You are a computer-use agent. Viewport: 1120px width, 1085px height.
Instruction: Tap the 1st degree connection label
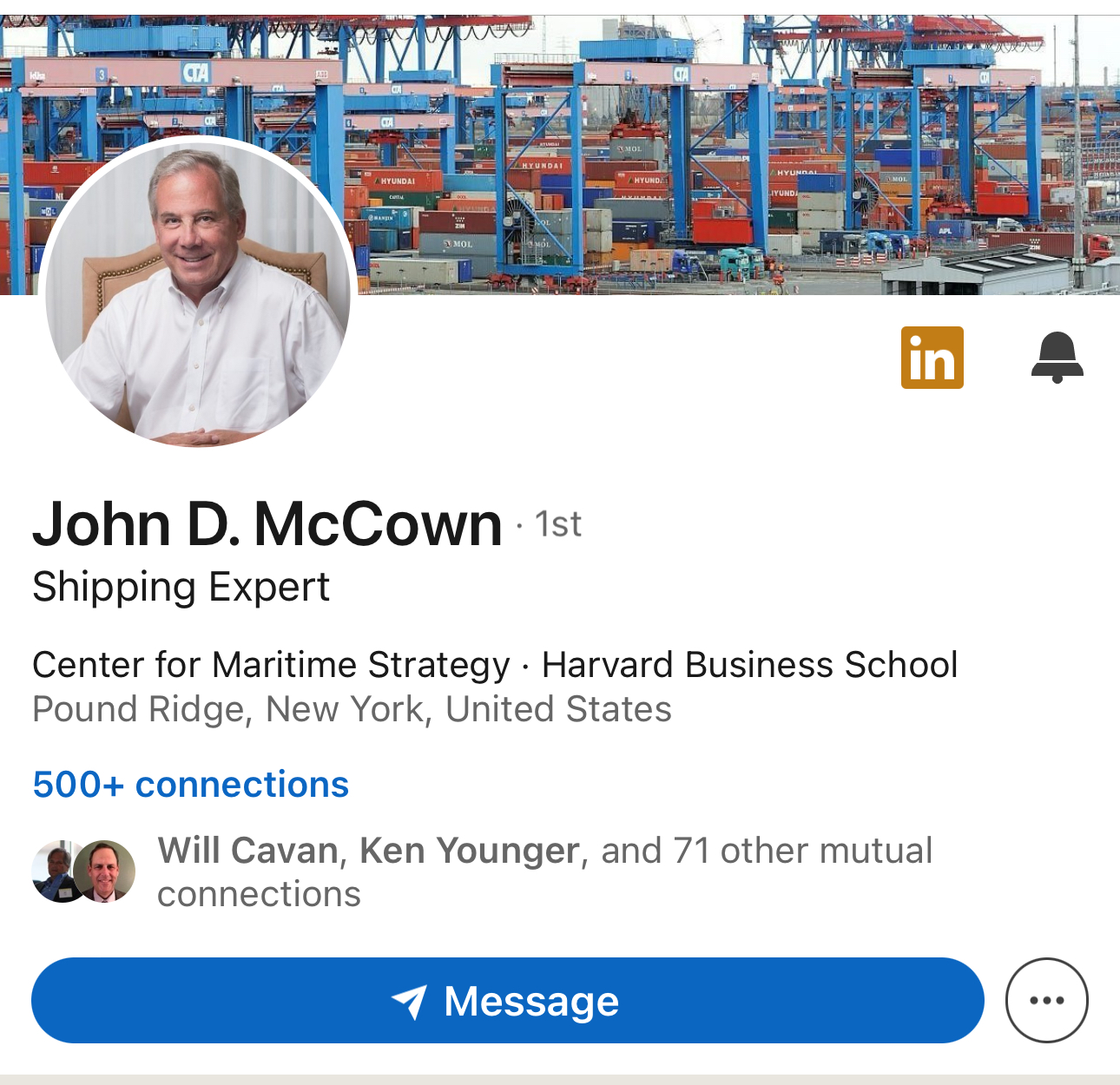click(557, 524)
